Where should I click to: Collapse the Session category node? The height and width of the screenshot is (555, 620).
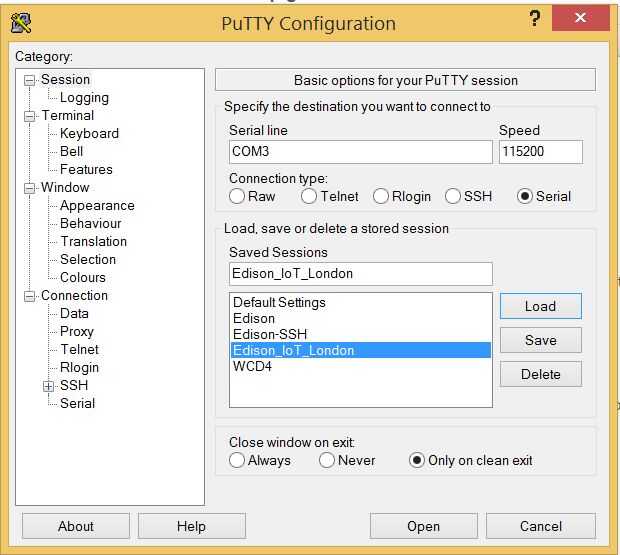(29, 80)
